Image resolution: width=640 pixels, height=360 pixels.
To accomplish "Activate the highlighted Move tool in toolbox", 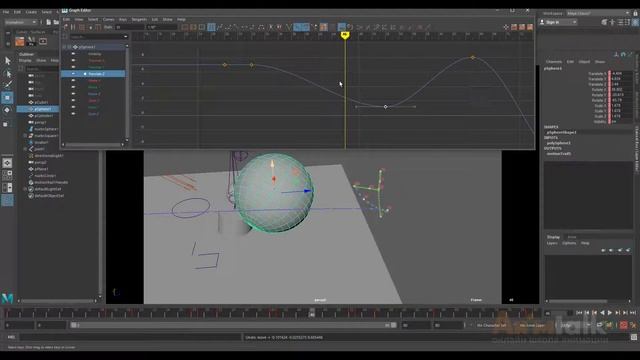I will [7, 98].
